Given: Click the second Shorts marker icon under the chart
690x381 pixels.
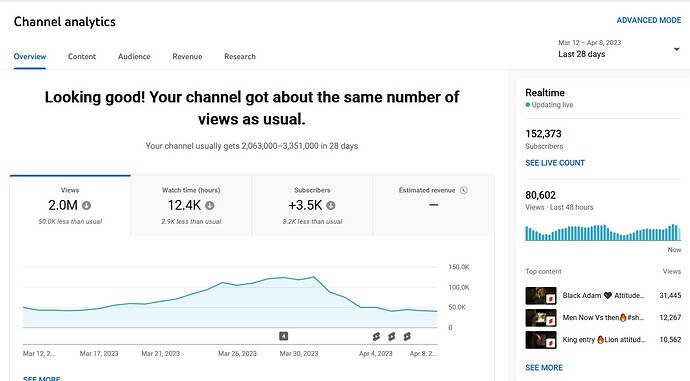Looking at the screenshot, I should click(391, 337).
